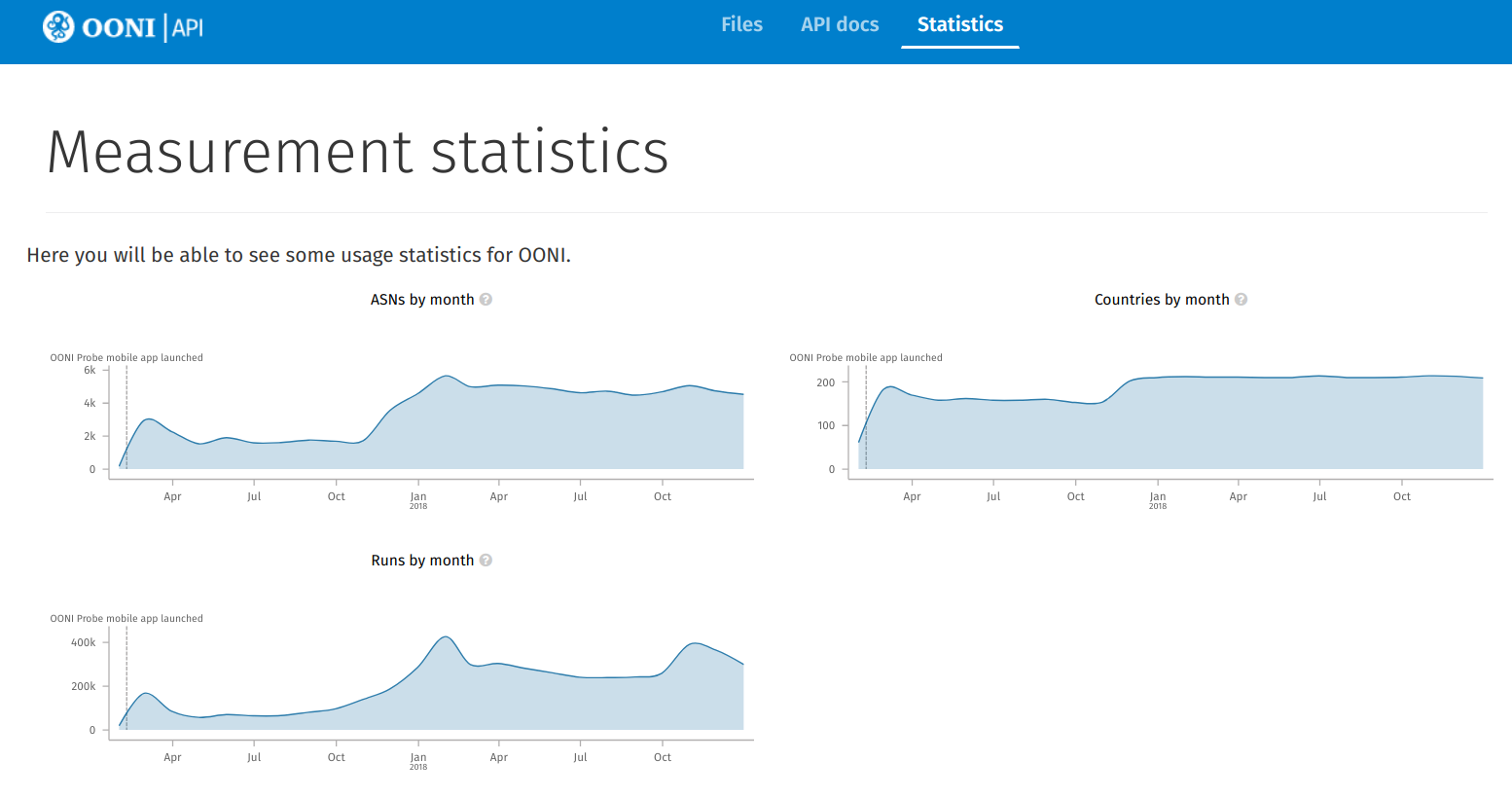Click the octopus emblem in the OONI logo

coord(58,26)
